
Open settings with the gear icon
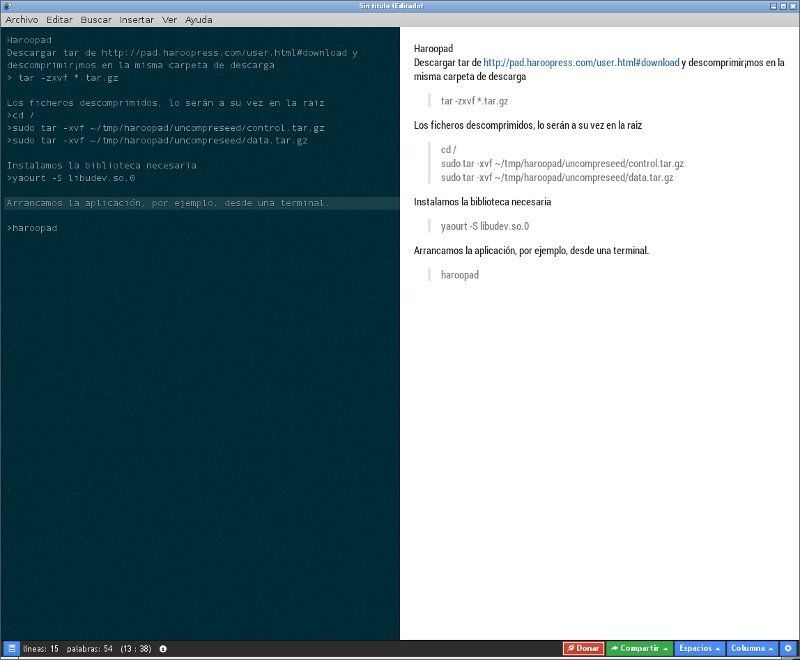[787, 648]
